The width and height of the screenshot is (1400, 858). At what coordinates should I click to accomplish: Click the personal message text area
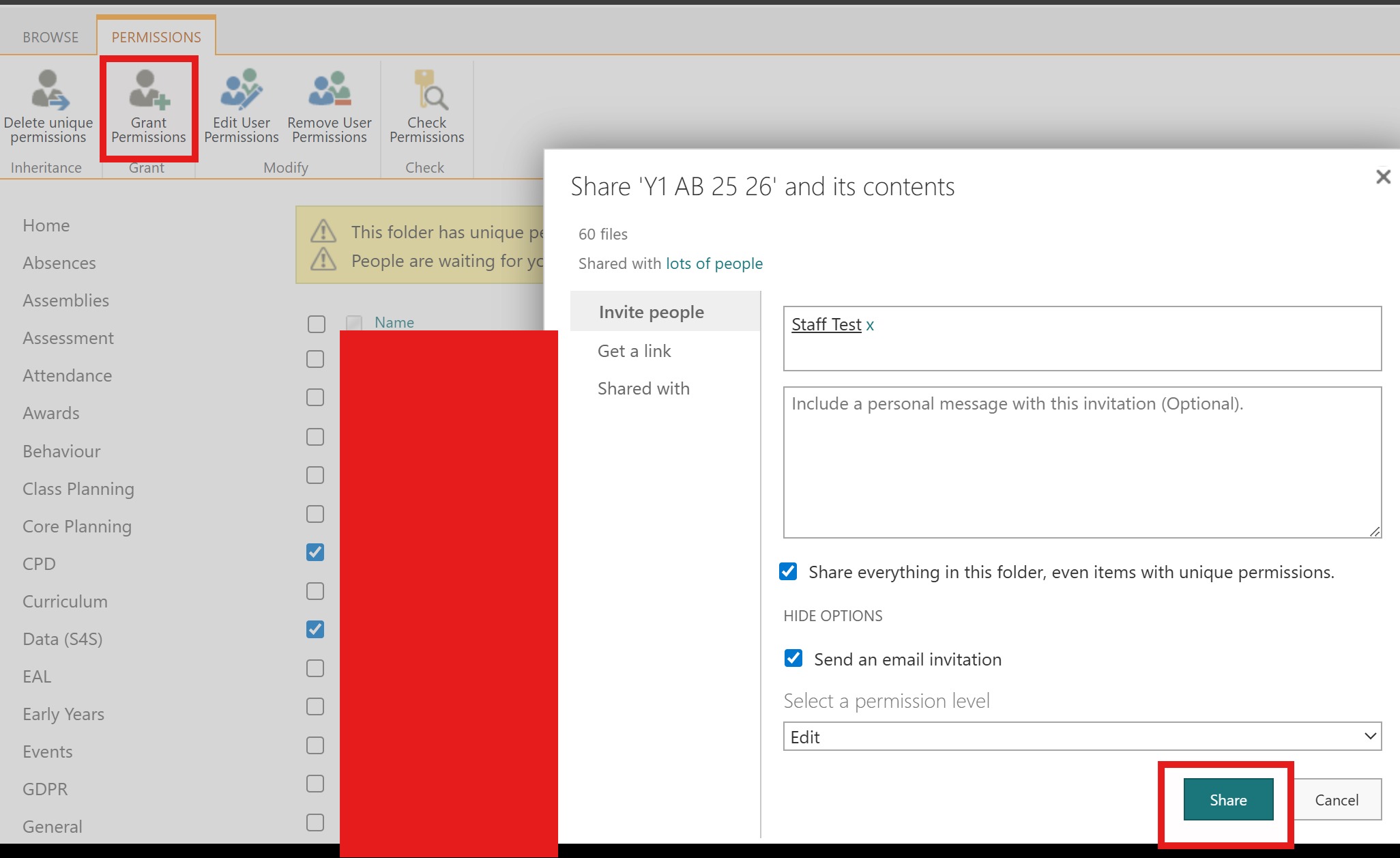click(x=1082, y=462)
